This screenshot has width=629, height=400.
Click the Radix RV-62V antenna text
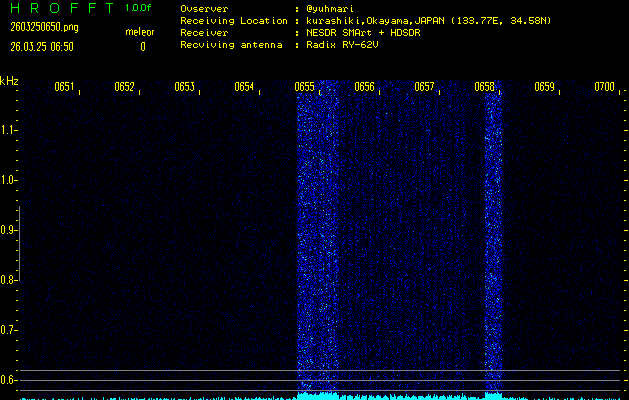[x=337, y=44]
